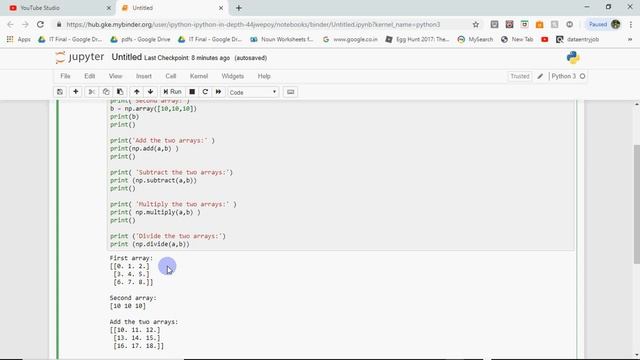Open the red YouTube bookmark icon
Image resolution: width=640 pixels, height=360 pixels.
pyautogui.click(x=544, y=40)
